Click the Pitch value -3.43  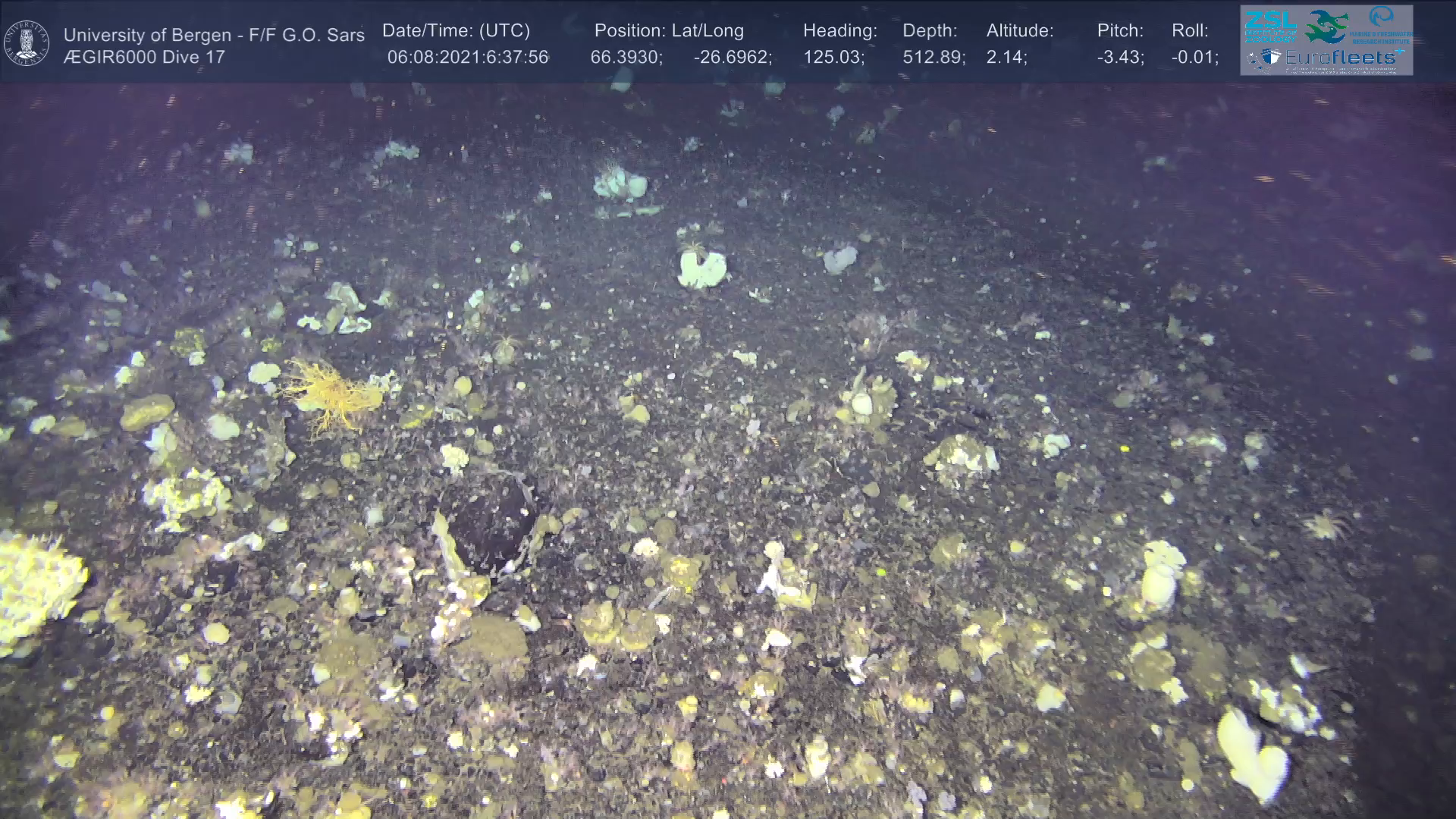pyautogui.click(x=1119, y=58)
